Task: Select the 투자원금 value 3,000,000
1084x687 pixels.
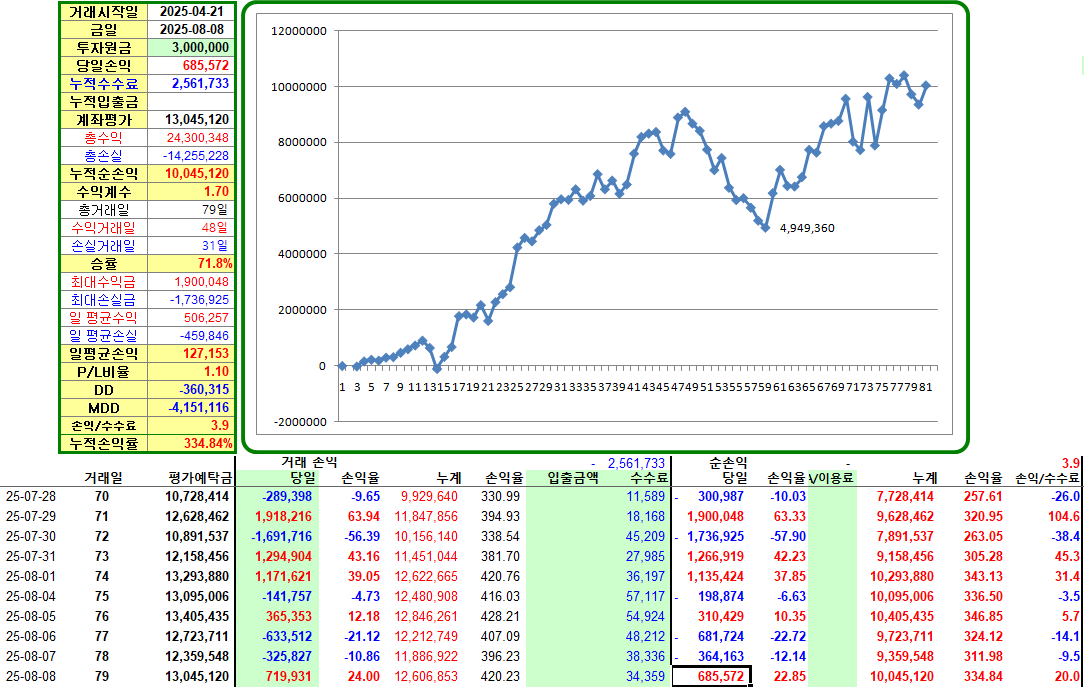Action: point(191,48)
